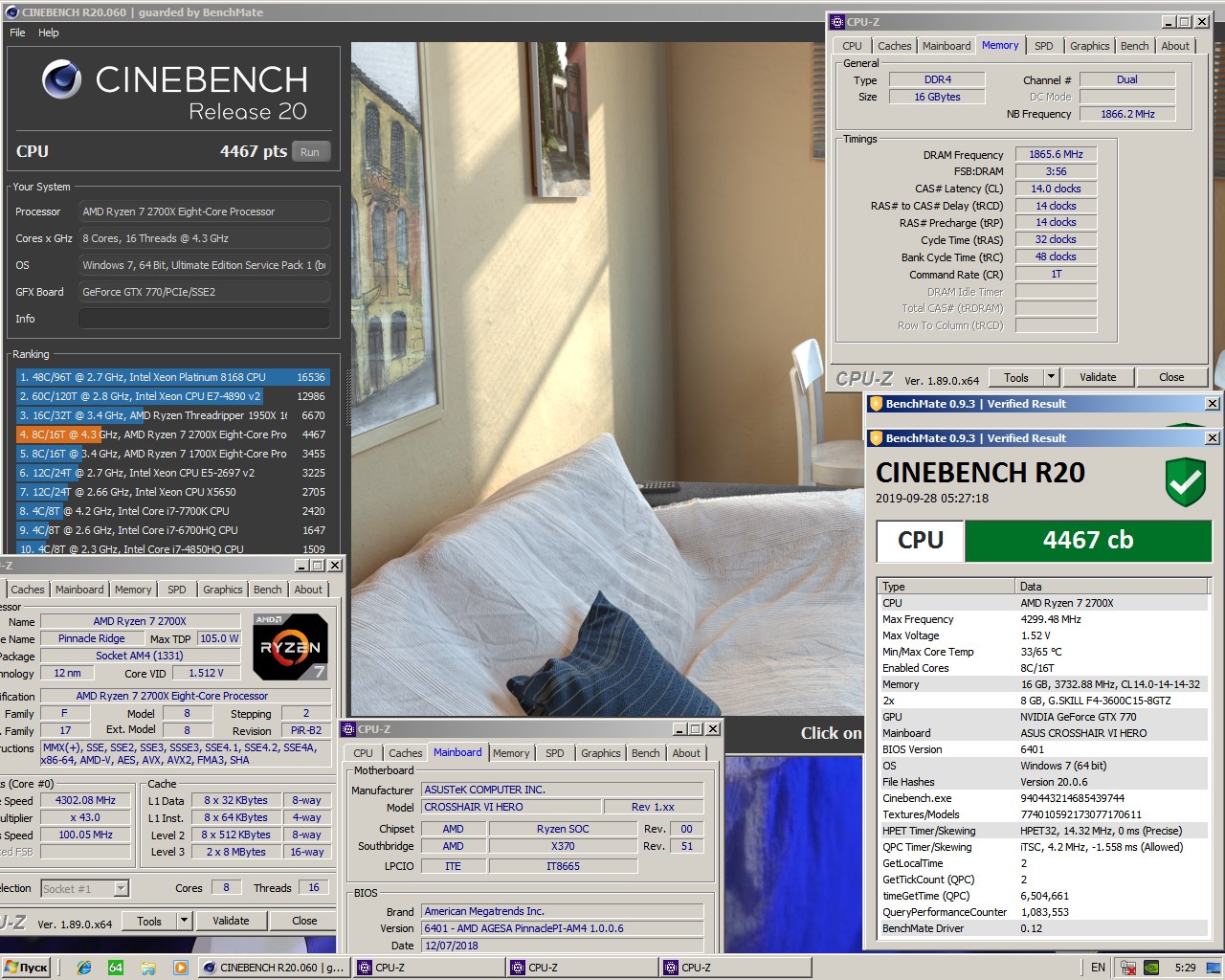Click the EN language indicator
The image size is (1225, 980).
pyautogui.click(x=1098, y=968)
